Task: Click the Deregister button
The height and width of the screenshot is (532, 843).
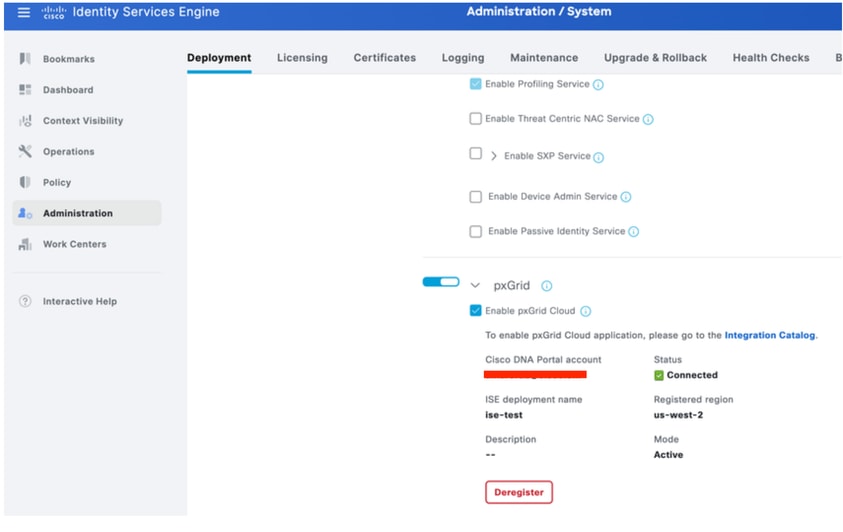Action: point(519,492)
